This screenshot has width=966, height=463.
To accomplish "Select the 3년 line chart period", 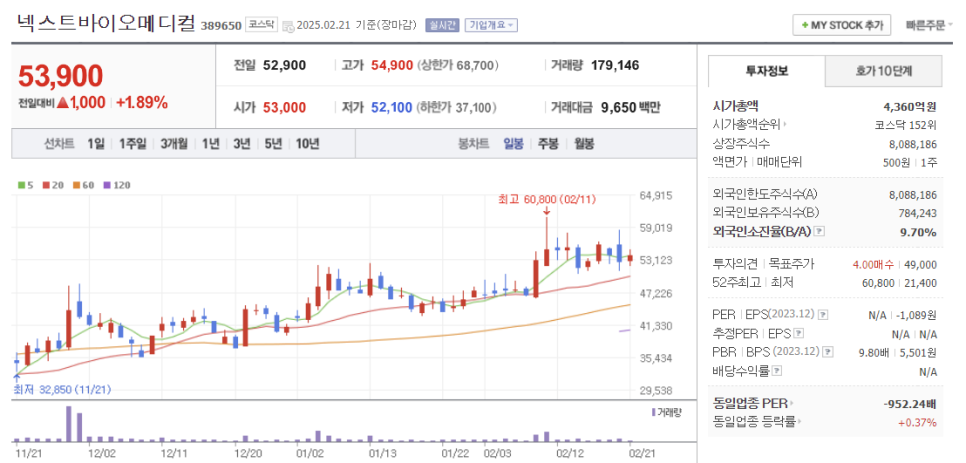I will pos(242,144).
